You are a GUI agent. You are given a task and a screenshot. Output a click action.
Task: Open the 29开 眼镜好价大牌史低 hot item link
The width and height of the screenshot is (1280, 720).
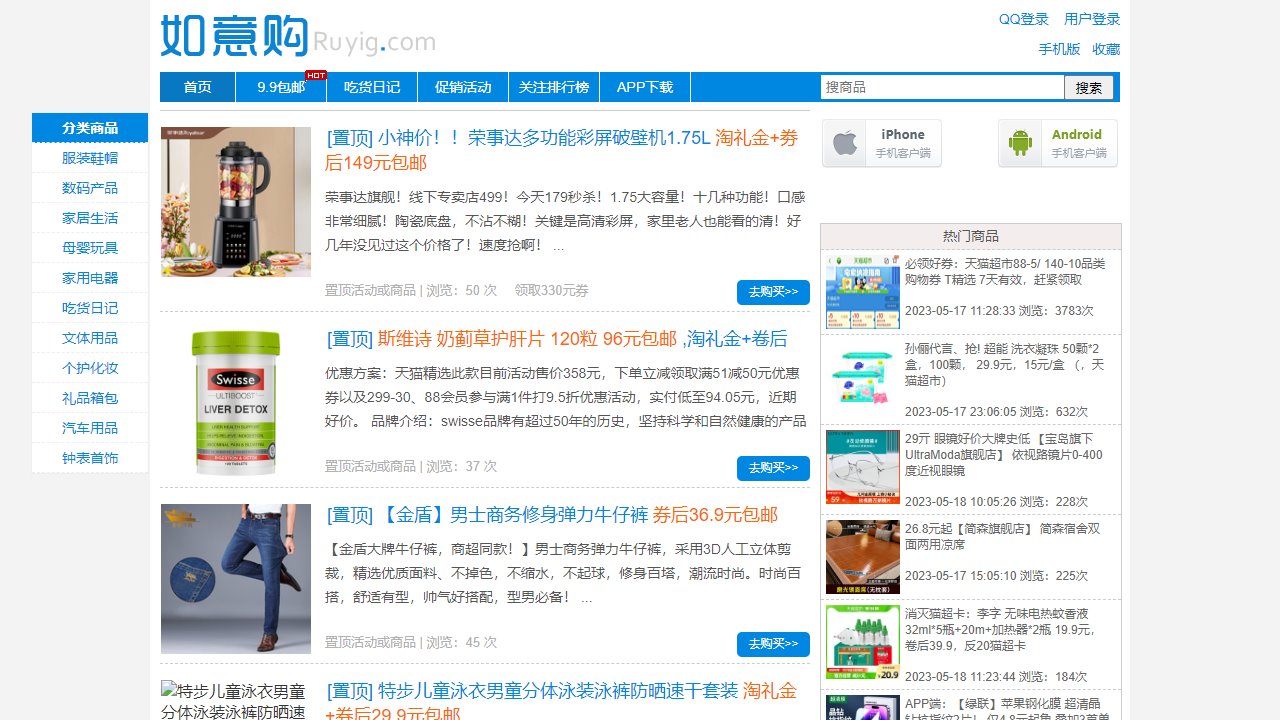point(1004,455)
